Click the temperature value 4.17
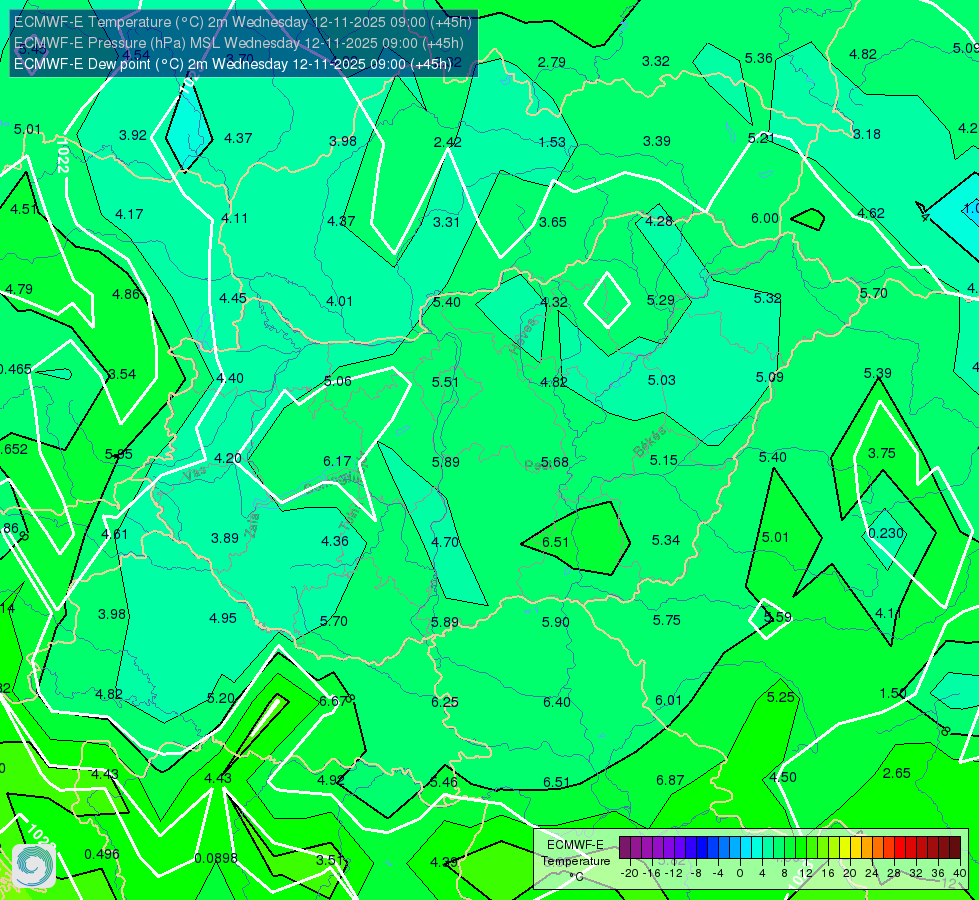The width and height of the screenshot is (979, 900). [129, 214]
